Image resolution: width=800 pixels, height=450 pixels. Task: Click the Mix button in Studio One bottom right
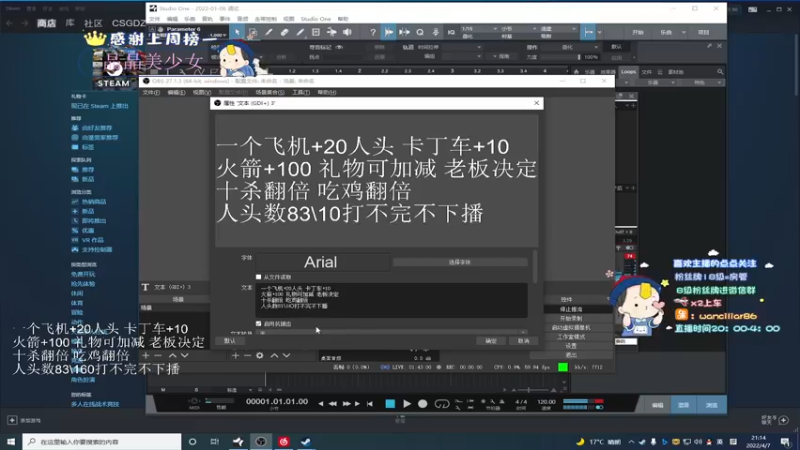pyautogui.click(x=684, y=405)
